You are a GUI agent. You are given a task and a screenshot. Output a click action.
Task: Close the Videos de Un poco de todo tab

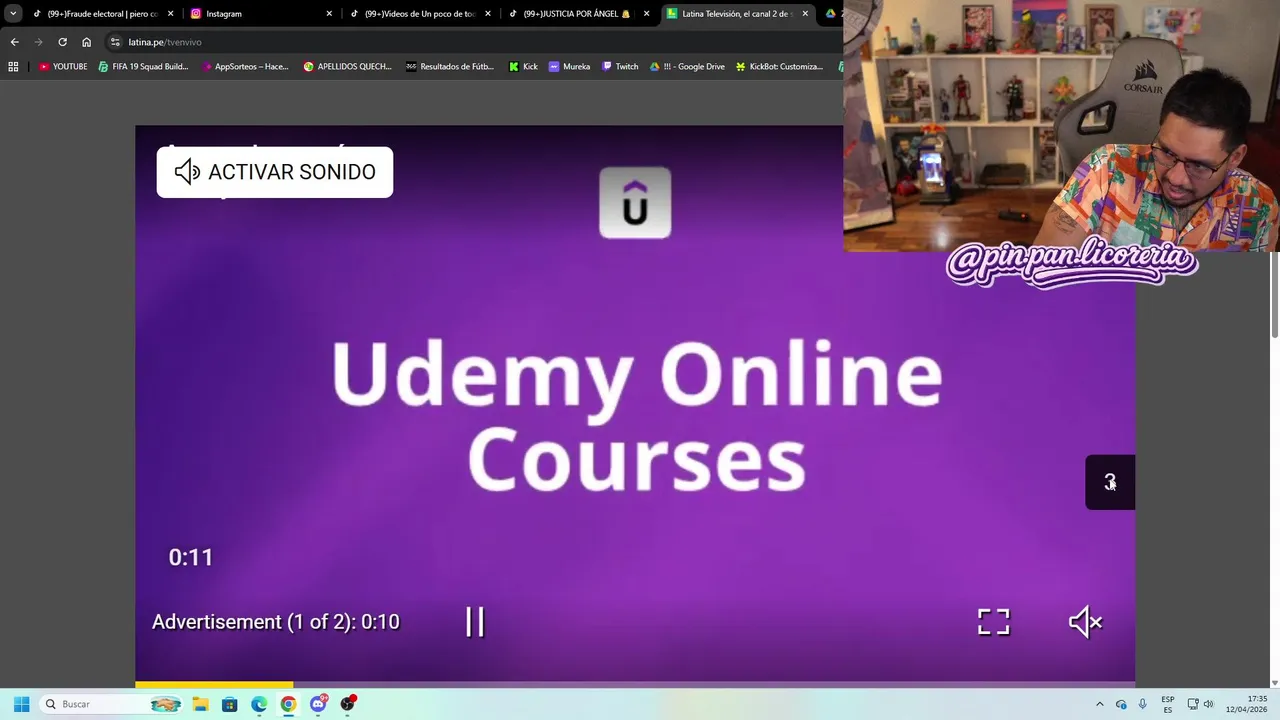click(x=488, y=14)
